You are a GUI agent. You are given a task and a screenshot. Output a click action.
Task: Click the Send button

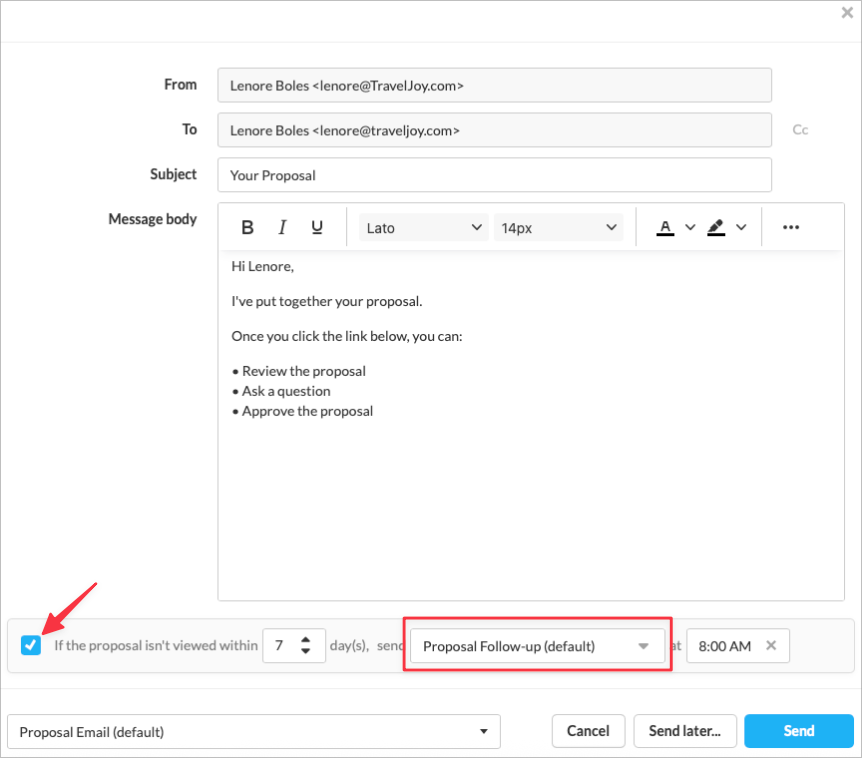[798, 731]
